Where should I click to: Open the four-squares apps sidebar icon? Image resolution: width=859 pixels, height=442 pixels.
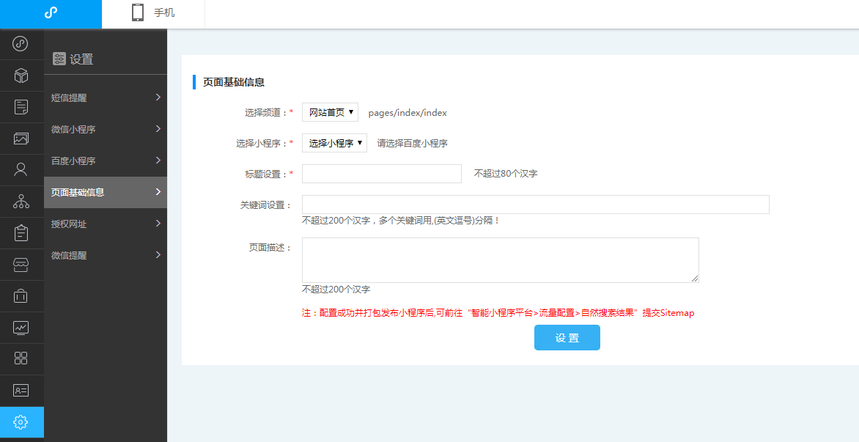pos(21,359)
